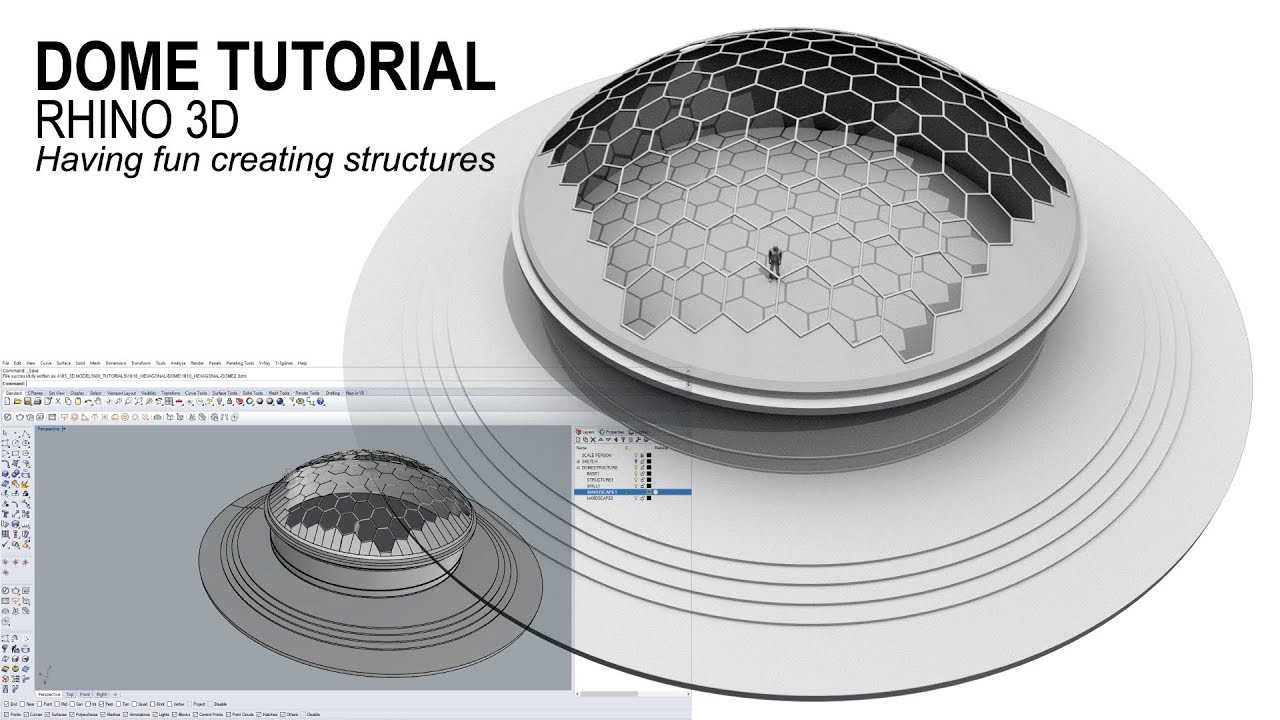1280x720 pixels.
Task: Toggle the Meshes selection filter checkbox
Action: pyautogui.click(x=103, y=714)
